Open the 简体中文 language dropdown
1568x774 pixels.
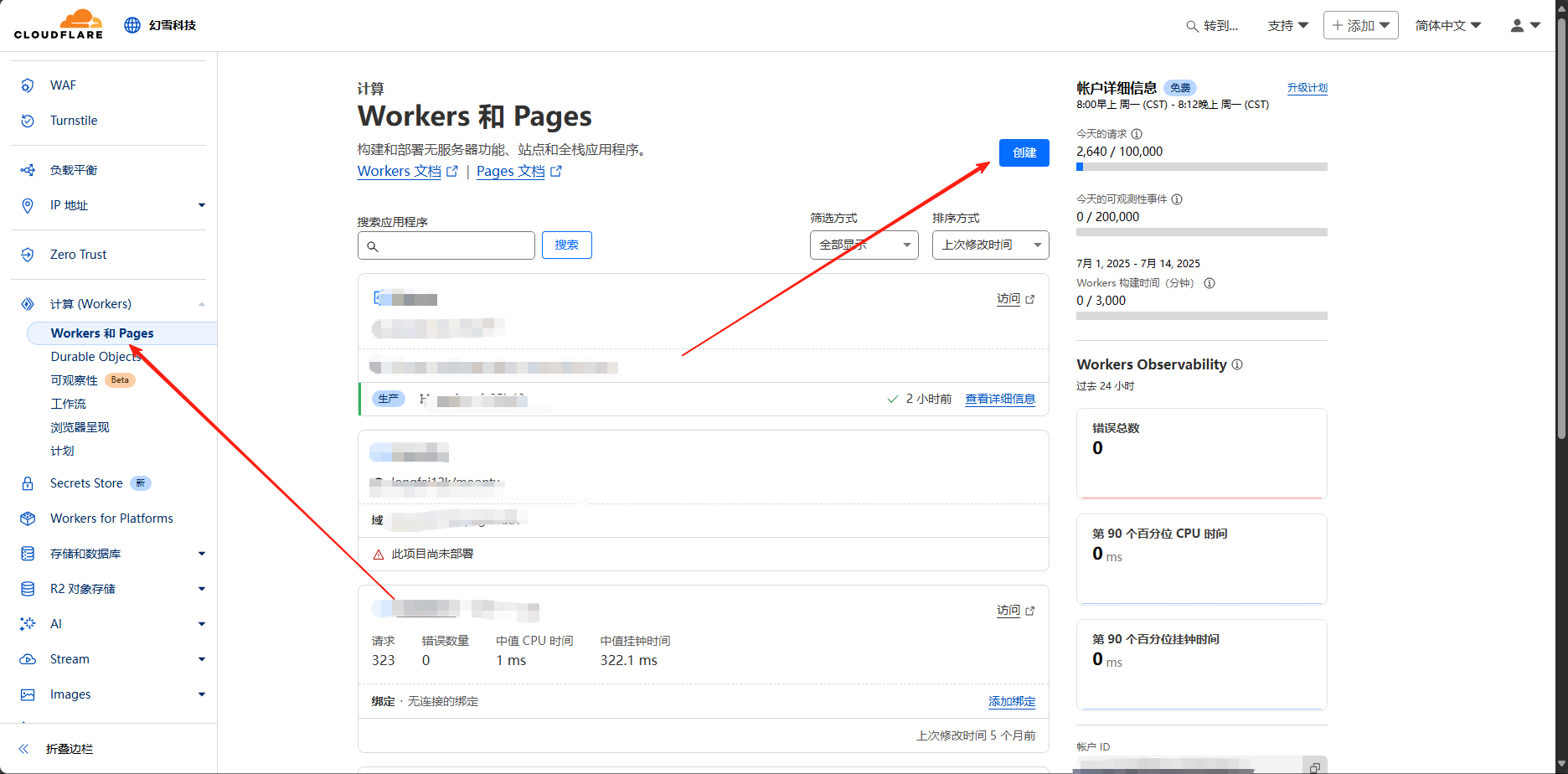click(x=1448, y=26)
